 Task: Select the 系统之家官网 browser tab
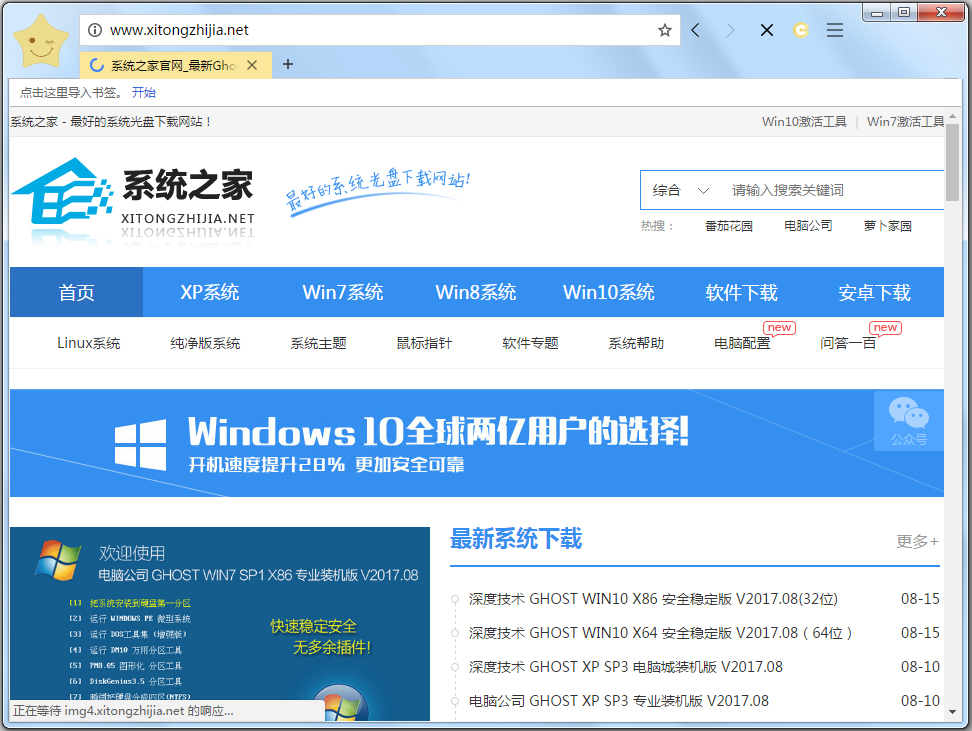click(175, 65)
